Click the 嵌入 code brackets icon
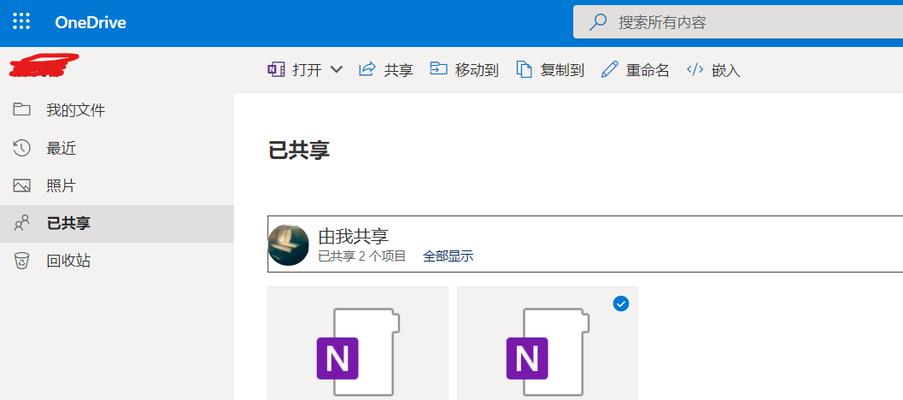The image size is (903, 400). tap(695, 70)
